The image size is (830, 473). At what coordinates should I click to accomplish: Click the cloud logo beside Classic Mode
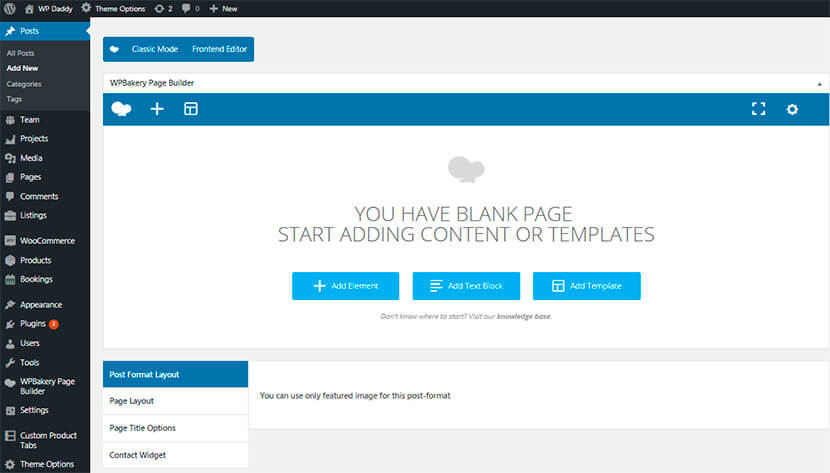[x=114, y=49]
